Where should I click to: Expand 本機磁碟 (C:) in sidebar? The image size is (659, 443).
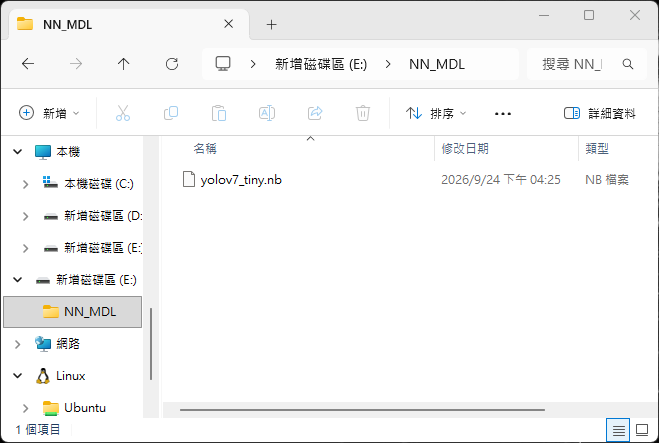point(26,184)
